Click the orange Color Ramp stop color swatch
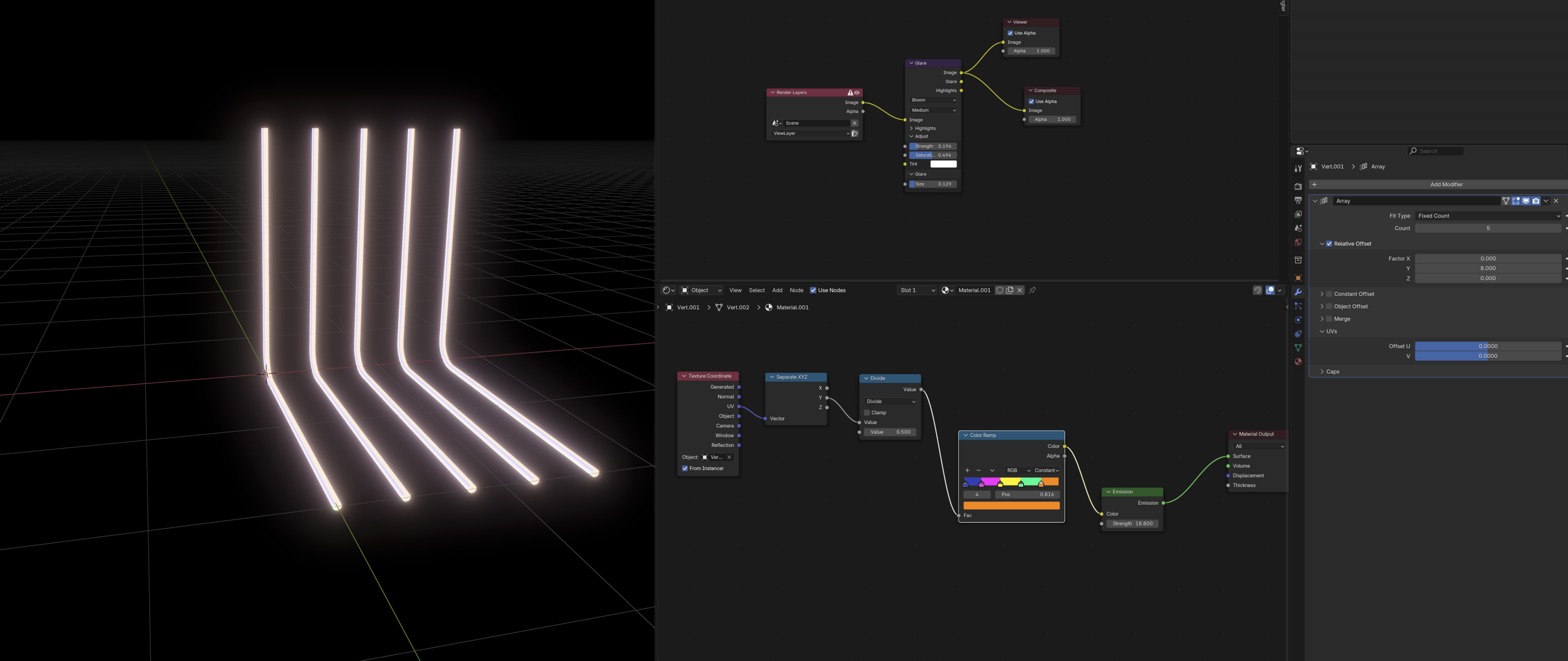Viewport: 1568px width, 661px height. pyautogui.click(x=1011, y=505)
